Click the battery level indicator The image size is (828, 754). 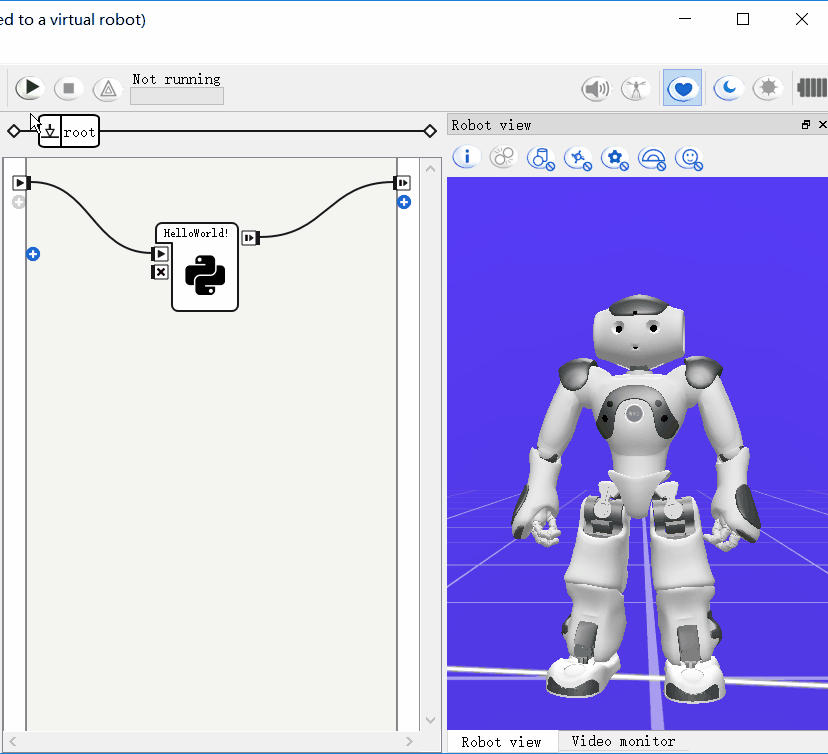coord(812,88)
